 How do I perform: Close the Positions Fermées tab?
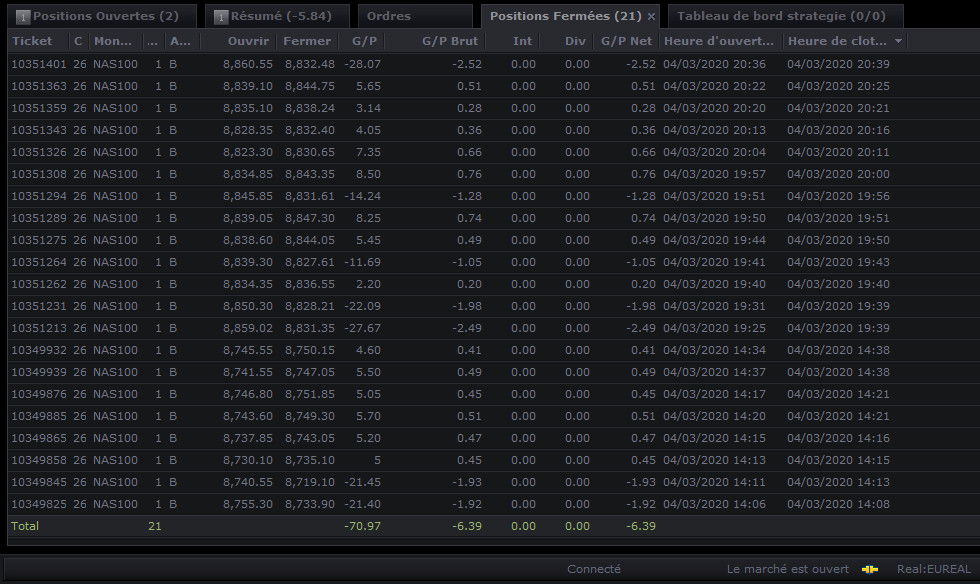click(651, 17)
